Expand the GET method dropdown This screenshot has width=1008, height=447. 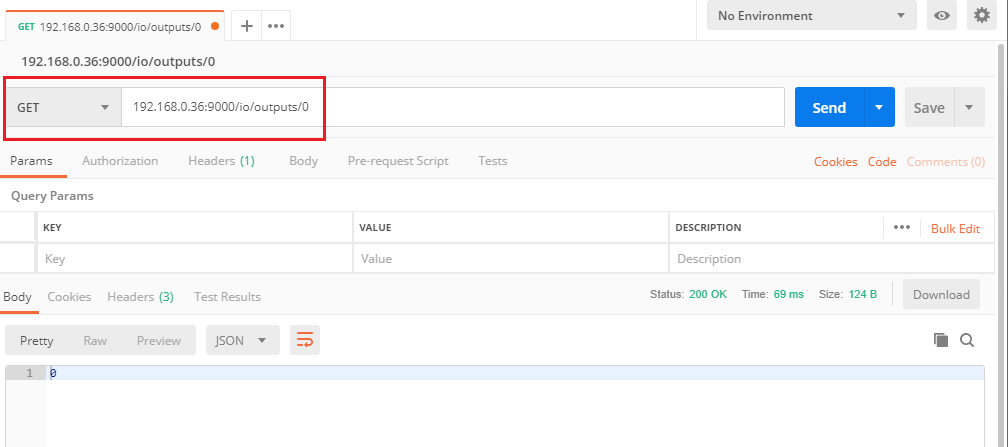[x=63, y=108]
